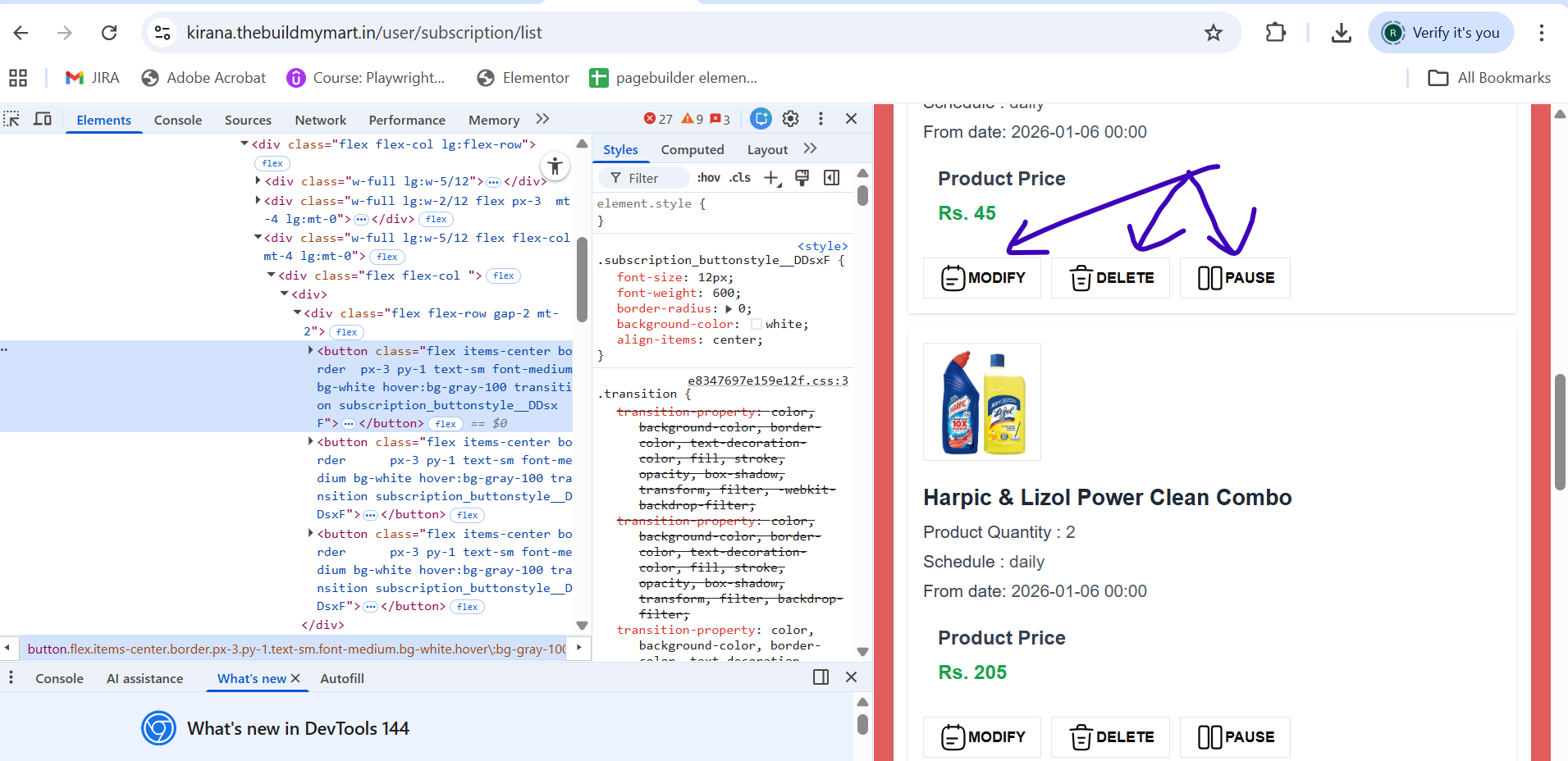
Task: Click PAUSE for Harpic & Lizol combo
Action: [1235, 737]
